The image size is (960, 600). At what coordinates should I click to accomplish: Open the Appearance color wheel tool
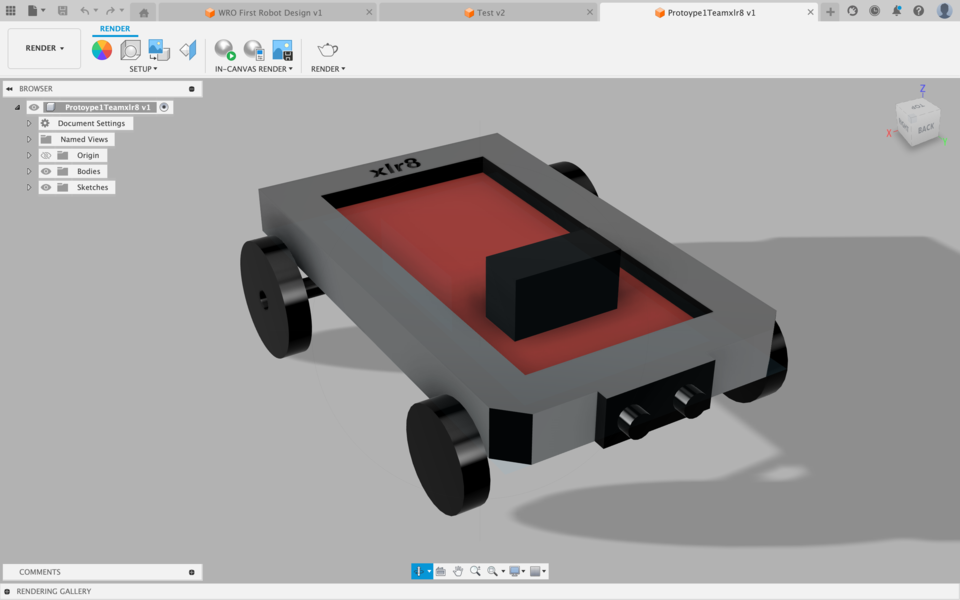(102, 48)
